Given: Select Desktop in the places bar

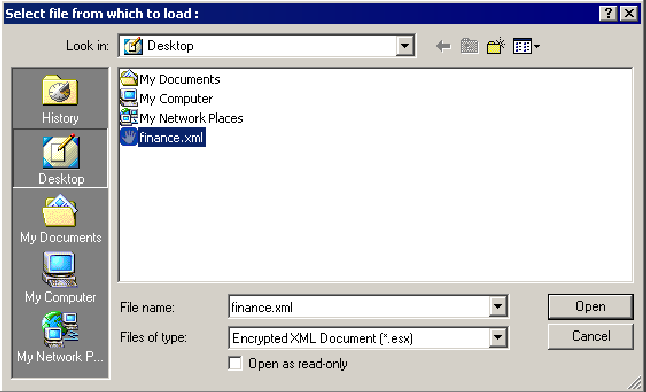Looking at the screenshot, I should (x=60, y=158).
